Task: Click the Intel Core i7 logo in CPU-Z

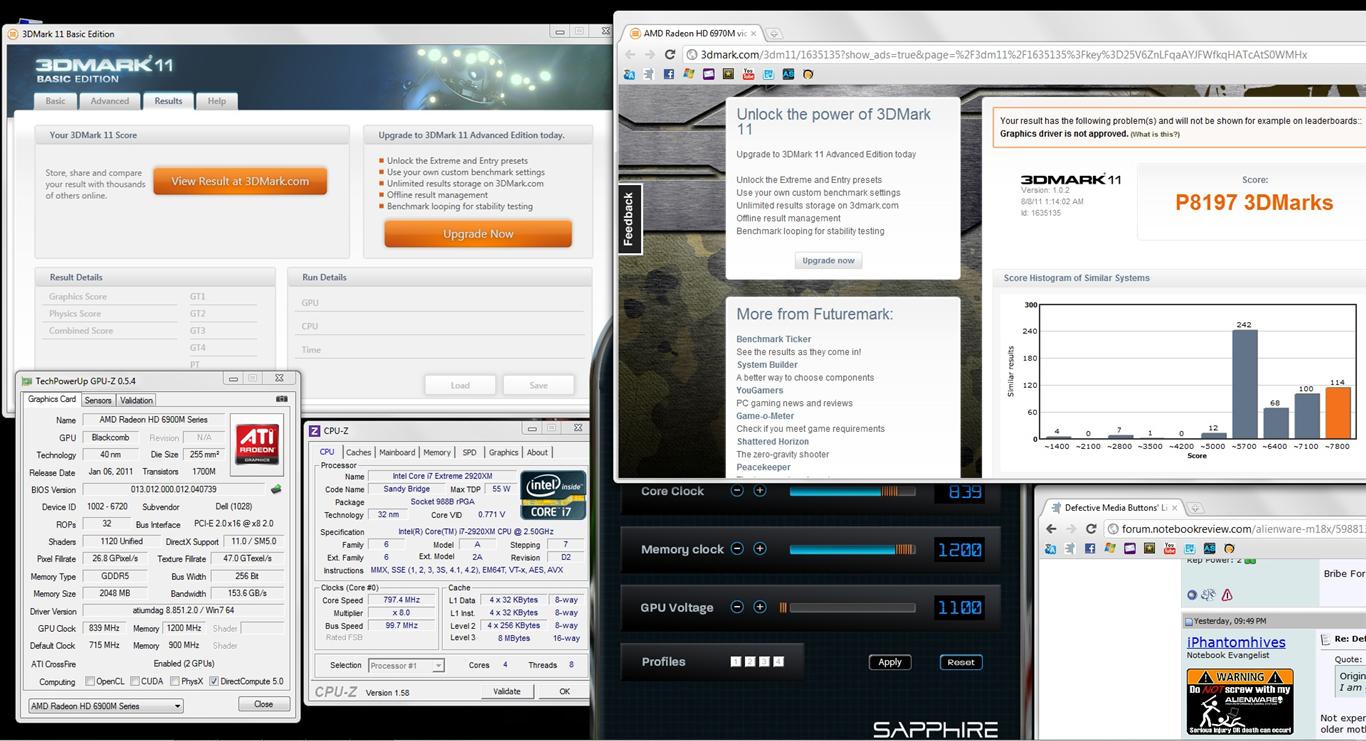Action: 552,494
